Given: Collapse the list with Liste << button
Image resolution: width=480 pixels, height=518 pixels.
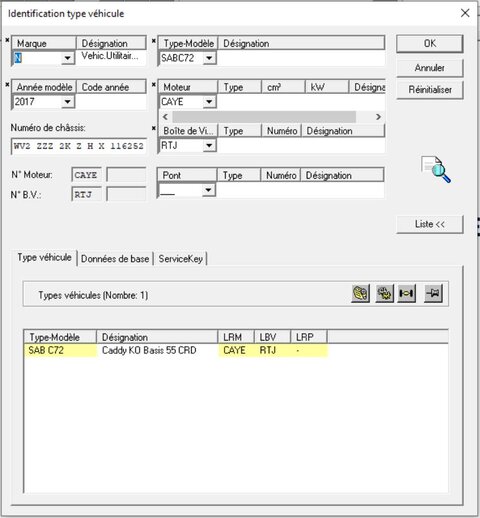Looking at the screenshot, I should pyautogui.click(x=430, y=224).
